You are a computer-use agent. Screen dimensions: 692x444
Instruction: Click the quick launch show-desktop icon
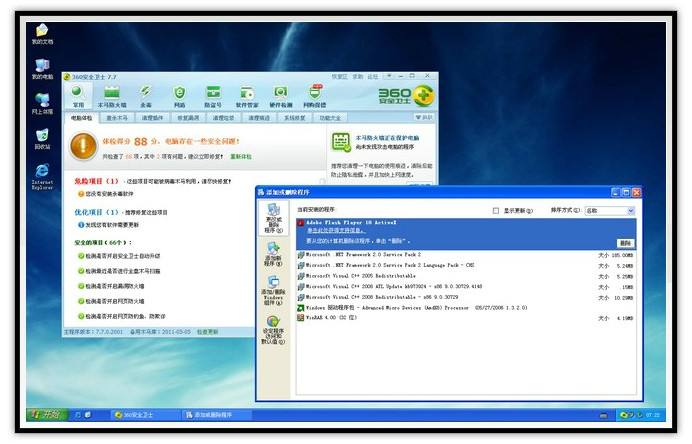(x=88, y=415)
